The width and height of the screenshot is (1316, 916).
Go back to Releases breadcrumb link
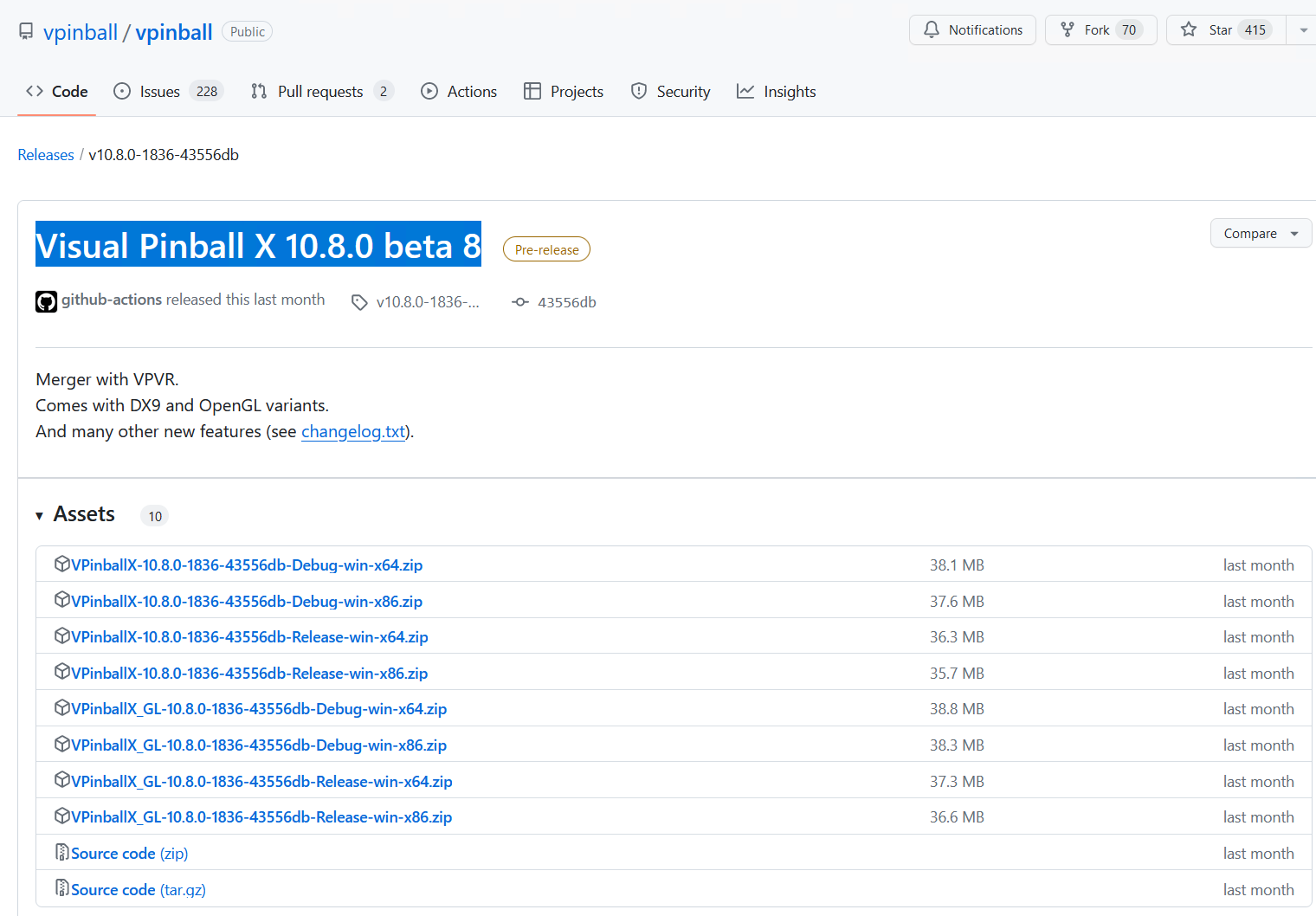point(46,155)
